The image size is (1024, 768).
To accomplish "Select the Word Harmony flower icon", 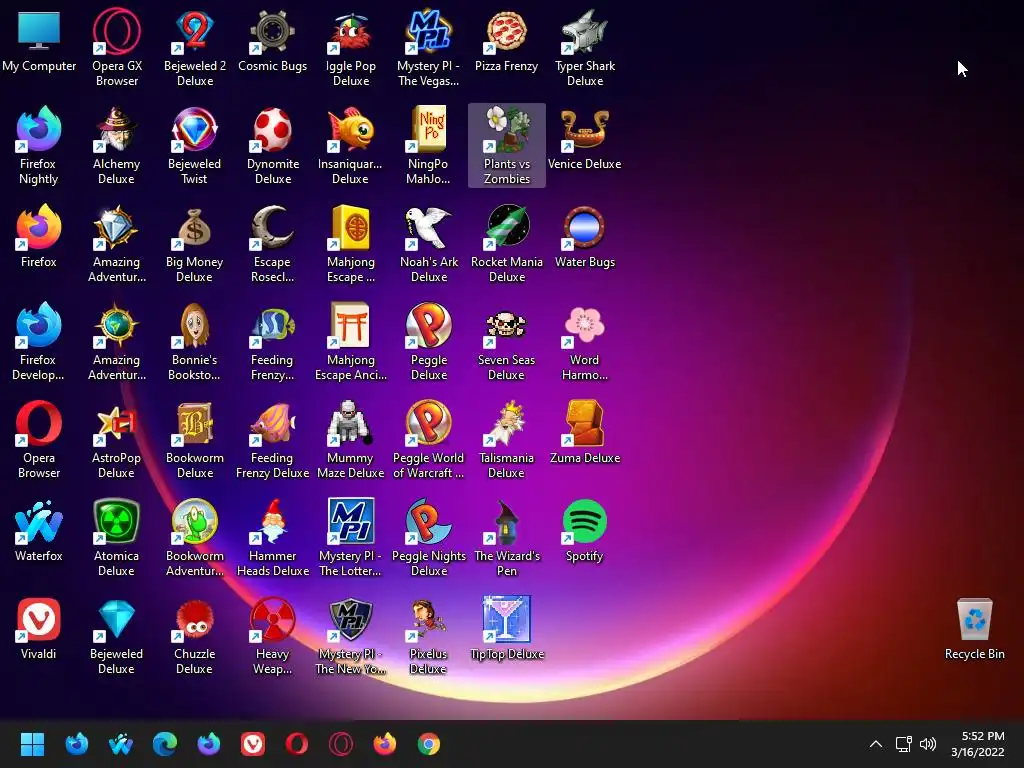I will coord(584,341).
